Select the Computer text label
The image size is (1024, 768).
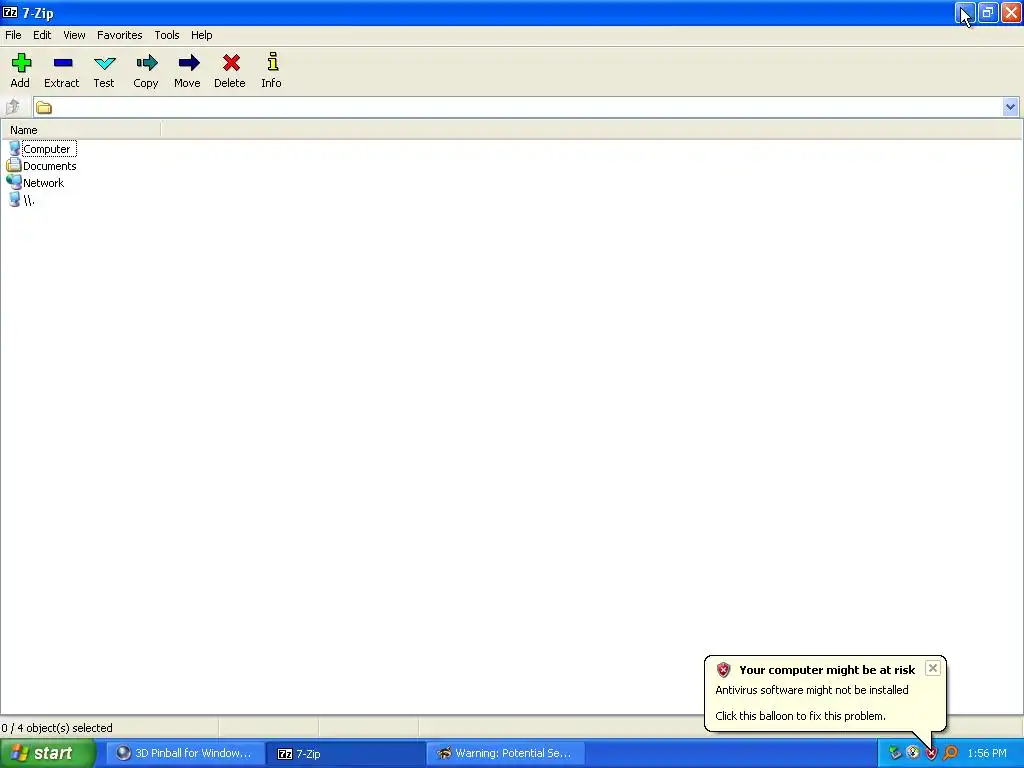coord(46,149)
